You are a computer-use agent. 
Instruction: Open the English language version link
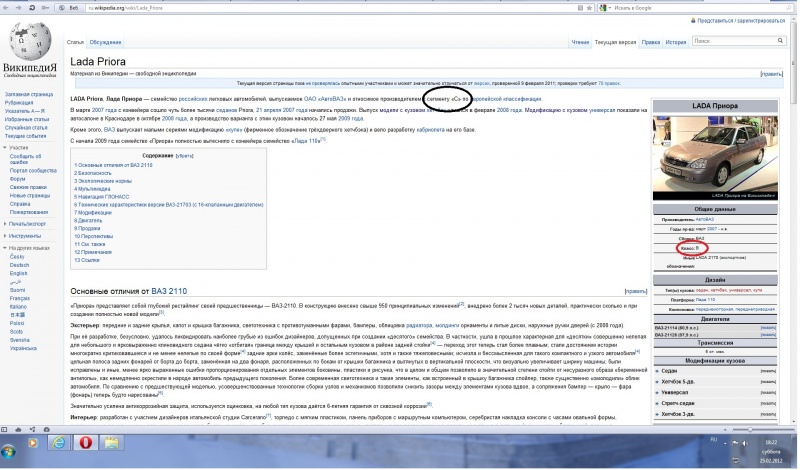point(19,274)
